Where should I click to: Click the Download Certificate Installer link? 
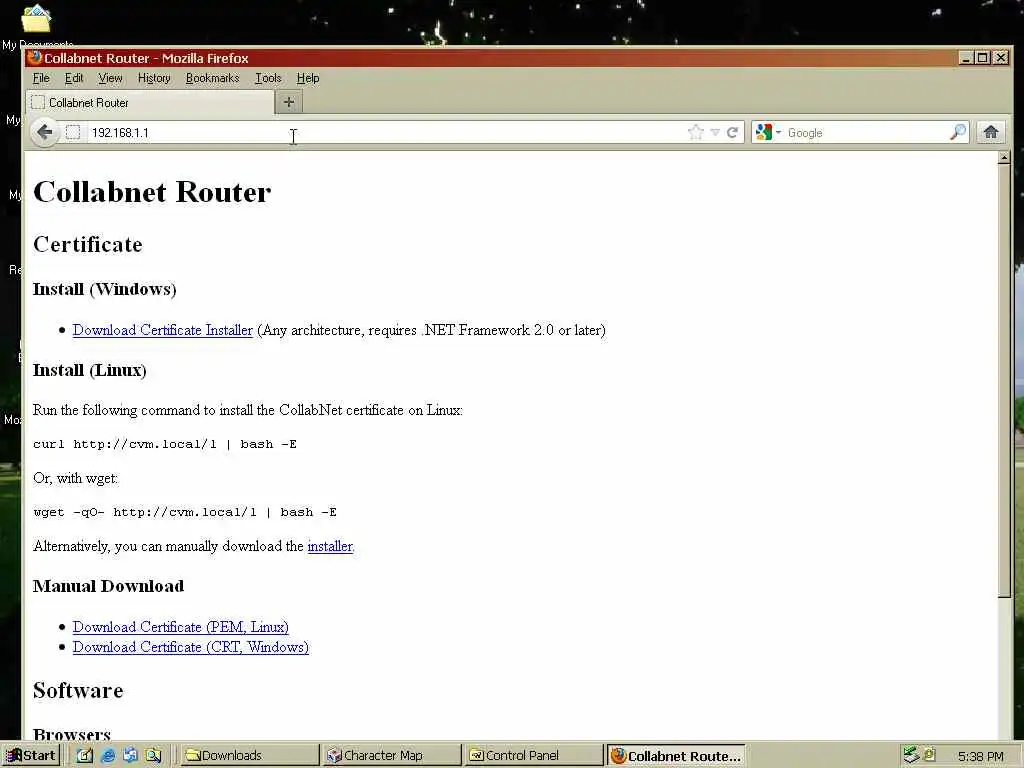(x=163, y=330)
